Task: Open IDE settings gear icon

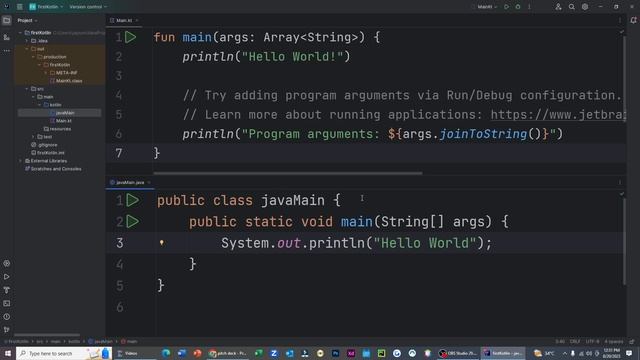Action: click(x=585, y=7)
